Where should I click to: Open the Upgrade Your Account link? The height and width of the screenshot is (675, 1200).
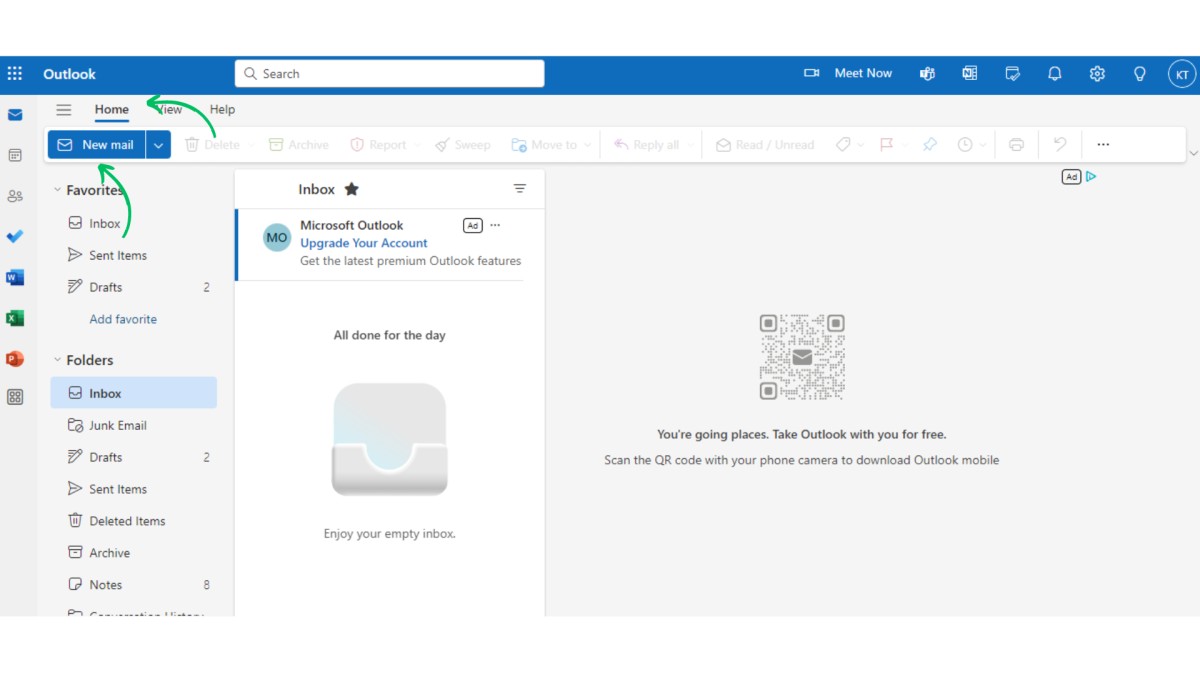point(364,243)
